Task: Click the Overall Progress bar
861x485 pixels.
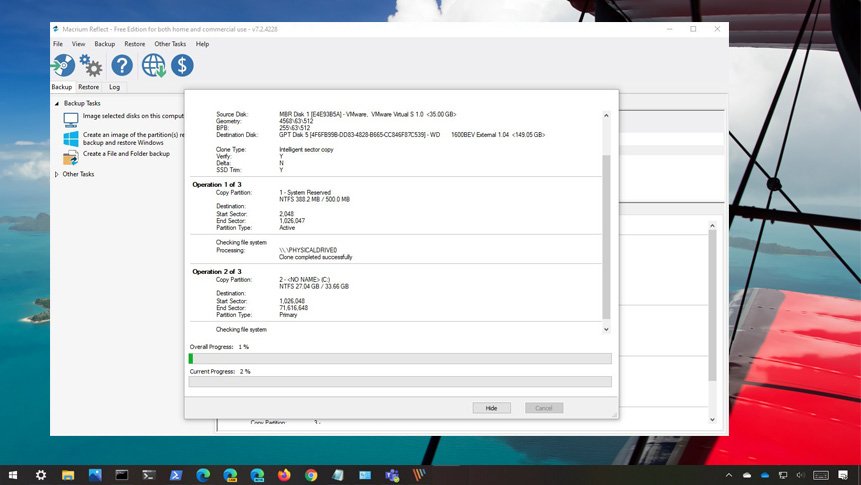Action: tap(400, 358)
